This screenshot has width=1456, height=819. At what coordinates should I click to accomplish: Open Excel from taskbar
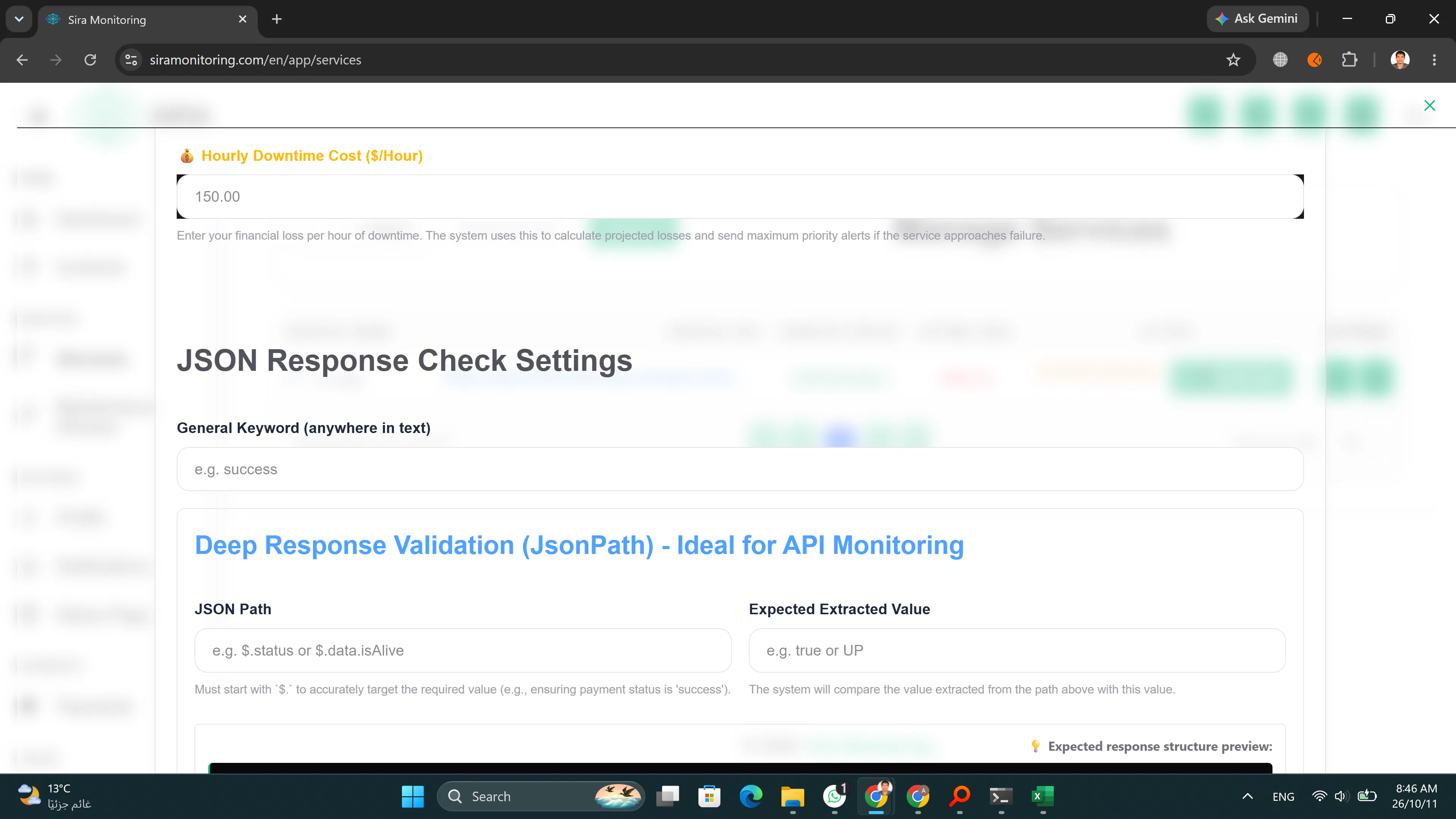(1043, 796)
